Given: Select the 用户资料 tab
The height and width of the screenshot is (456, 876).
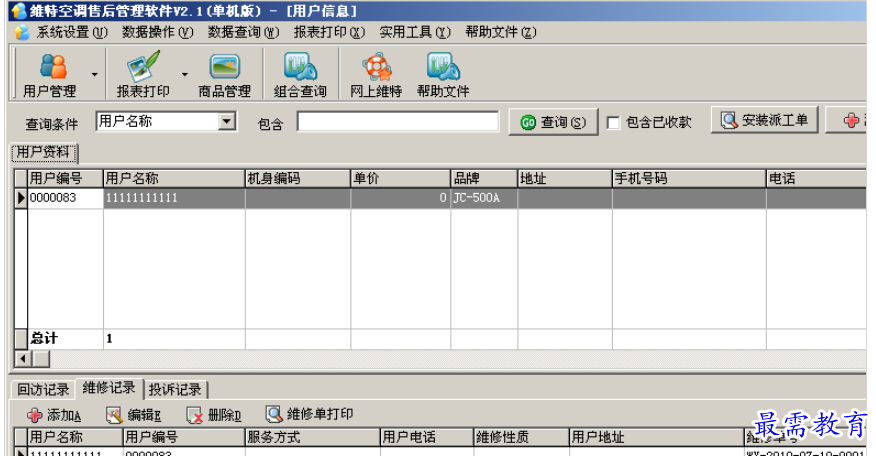Looking at the screenshot, I should coord(44,153).
